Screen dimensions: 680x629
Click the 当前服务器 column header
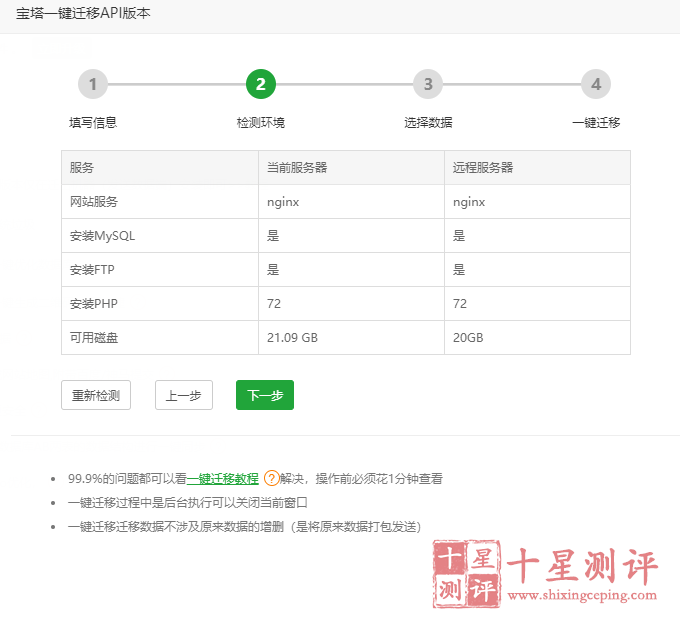click(x=297, y=168)
